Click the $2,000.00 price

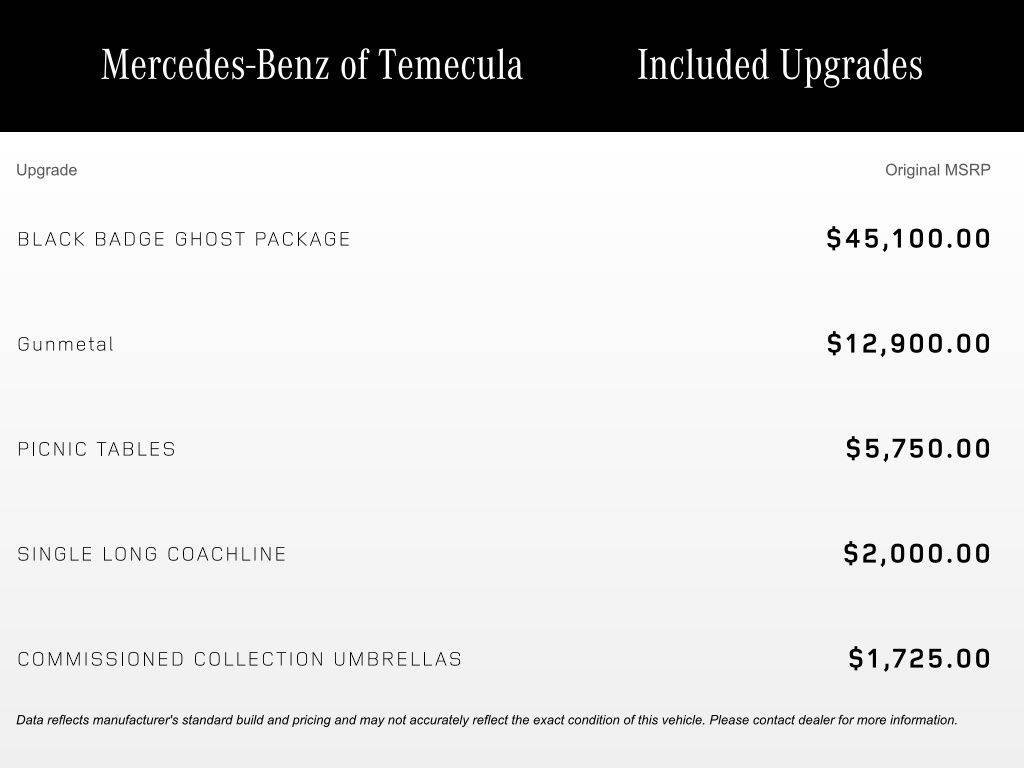click(x=917, y=553)
